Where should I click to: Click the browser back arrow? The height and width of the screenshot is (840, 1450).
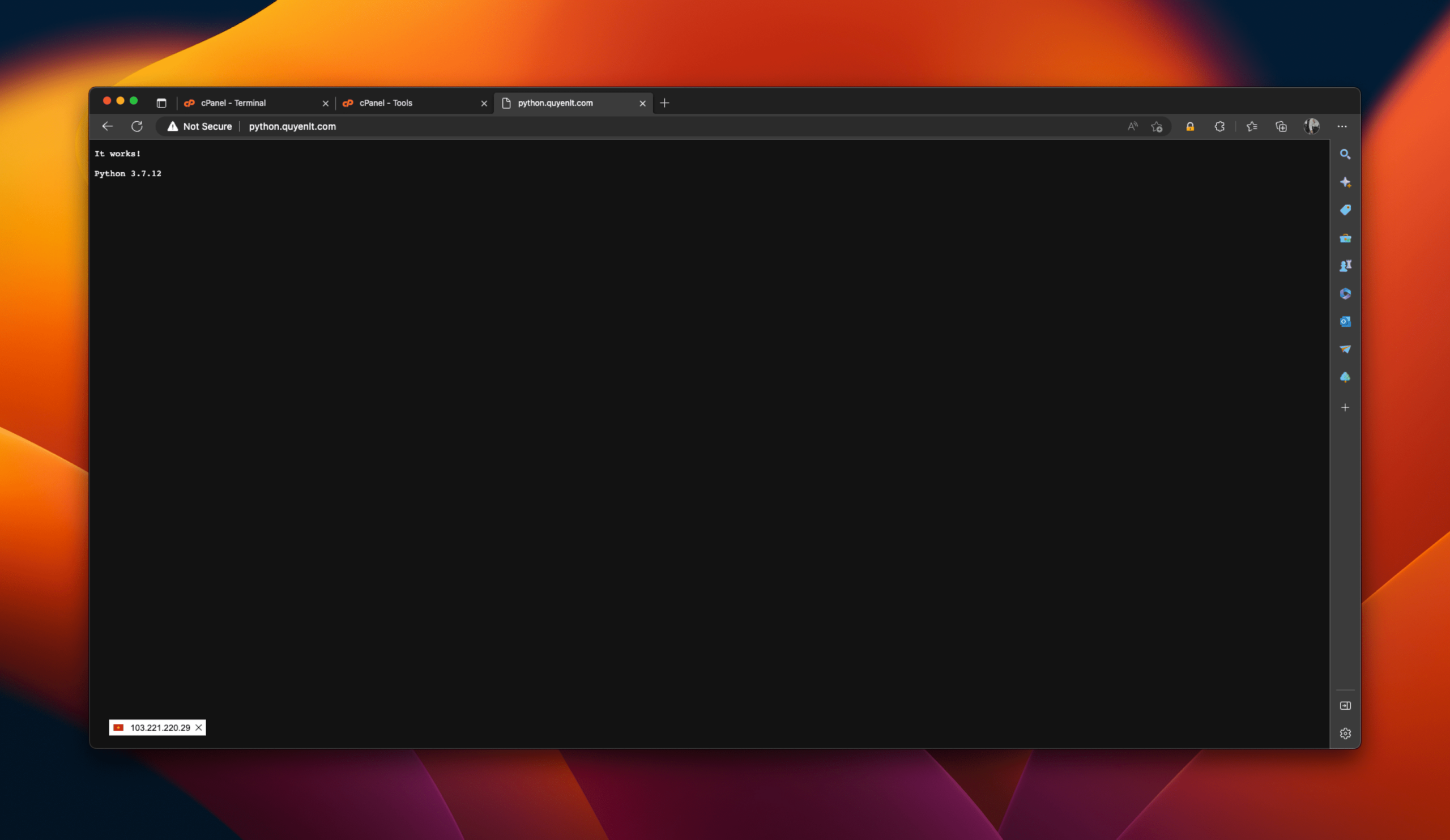[108, 126]
